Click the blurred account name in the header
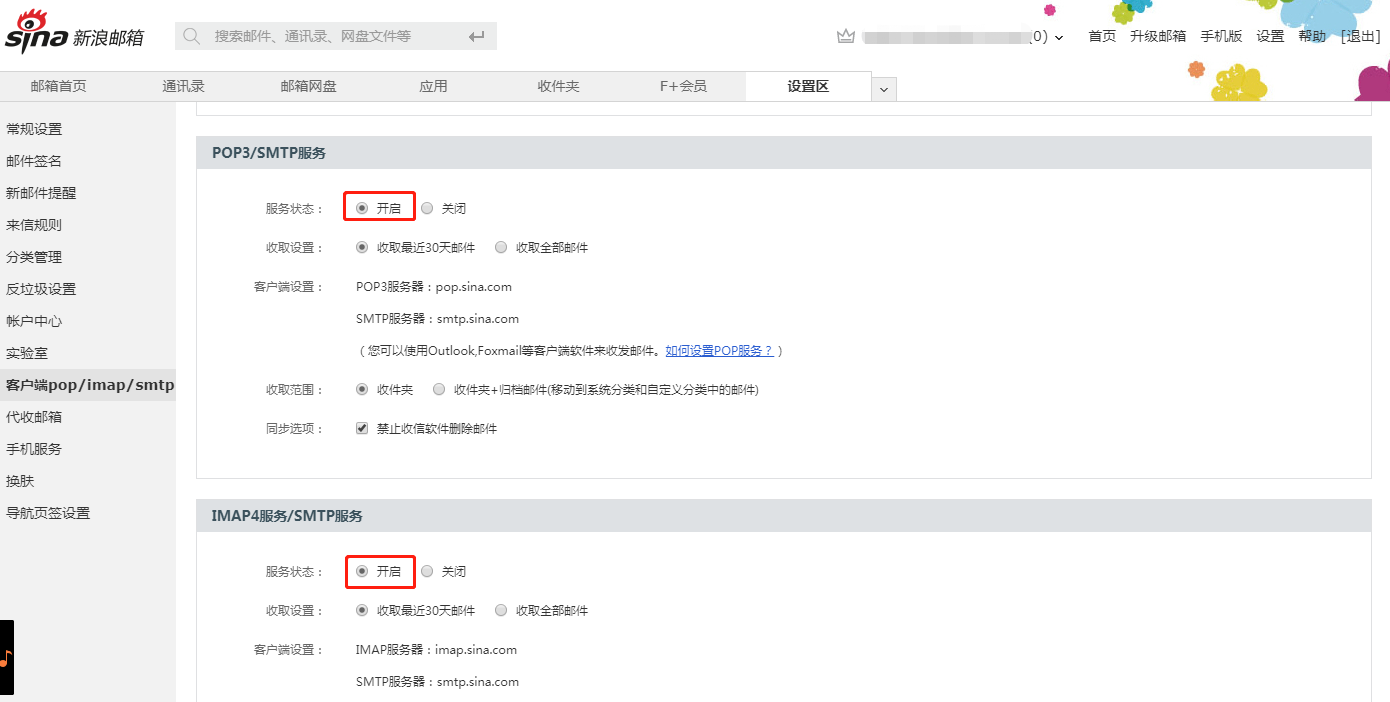The width and height of the screenshot is (1390, 702). (x=945, y=37)
